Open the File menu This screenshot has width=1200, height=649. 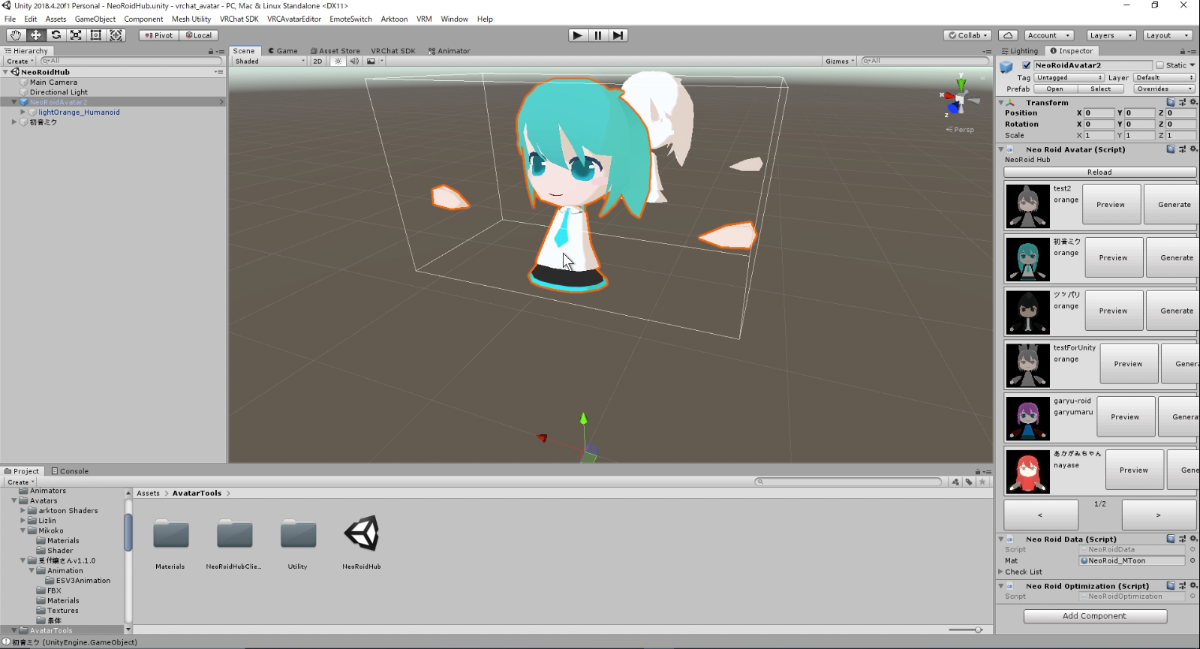pyautogui.click(x=10, y=19)
